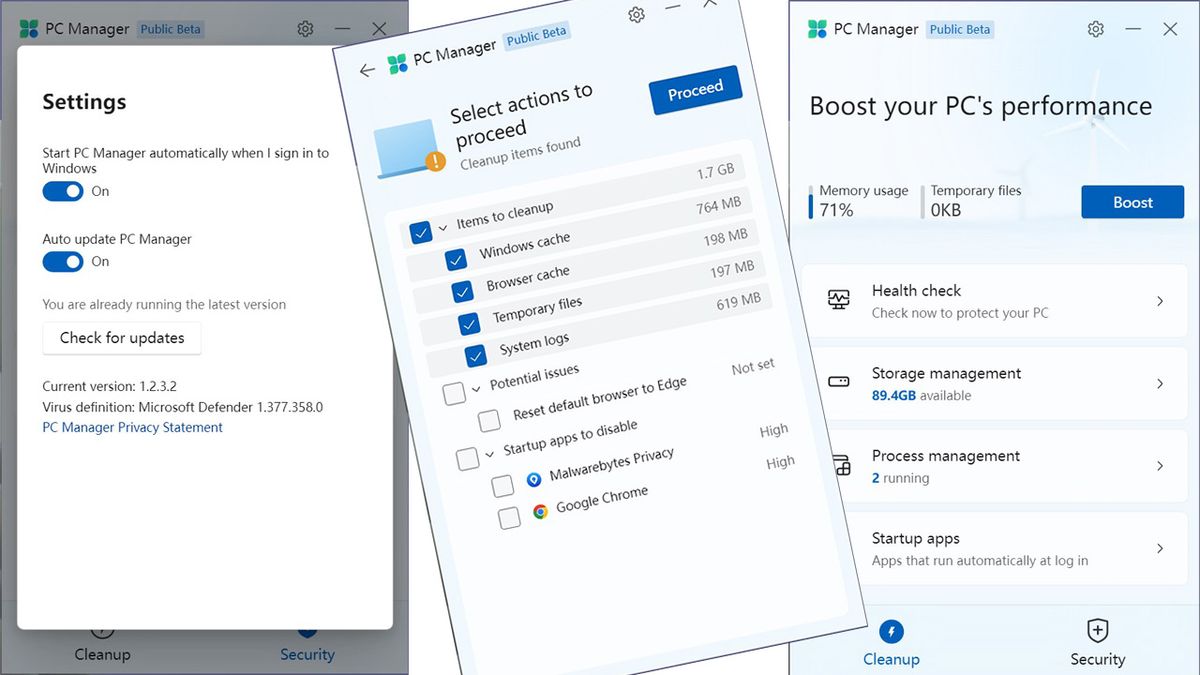Screen dimensions: 1200x675
Task: Select the Cleanup tab
Action: (x=891, y=643)
